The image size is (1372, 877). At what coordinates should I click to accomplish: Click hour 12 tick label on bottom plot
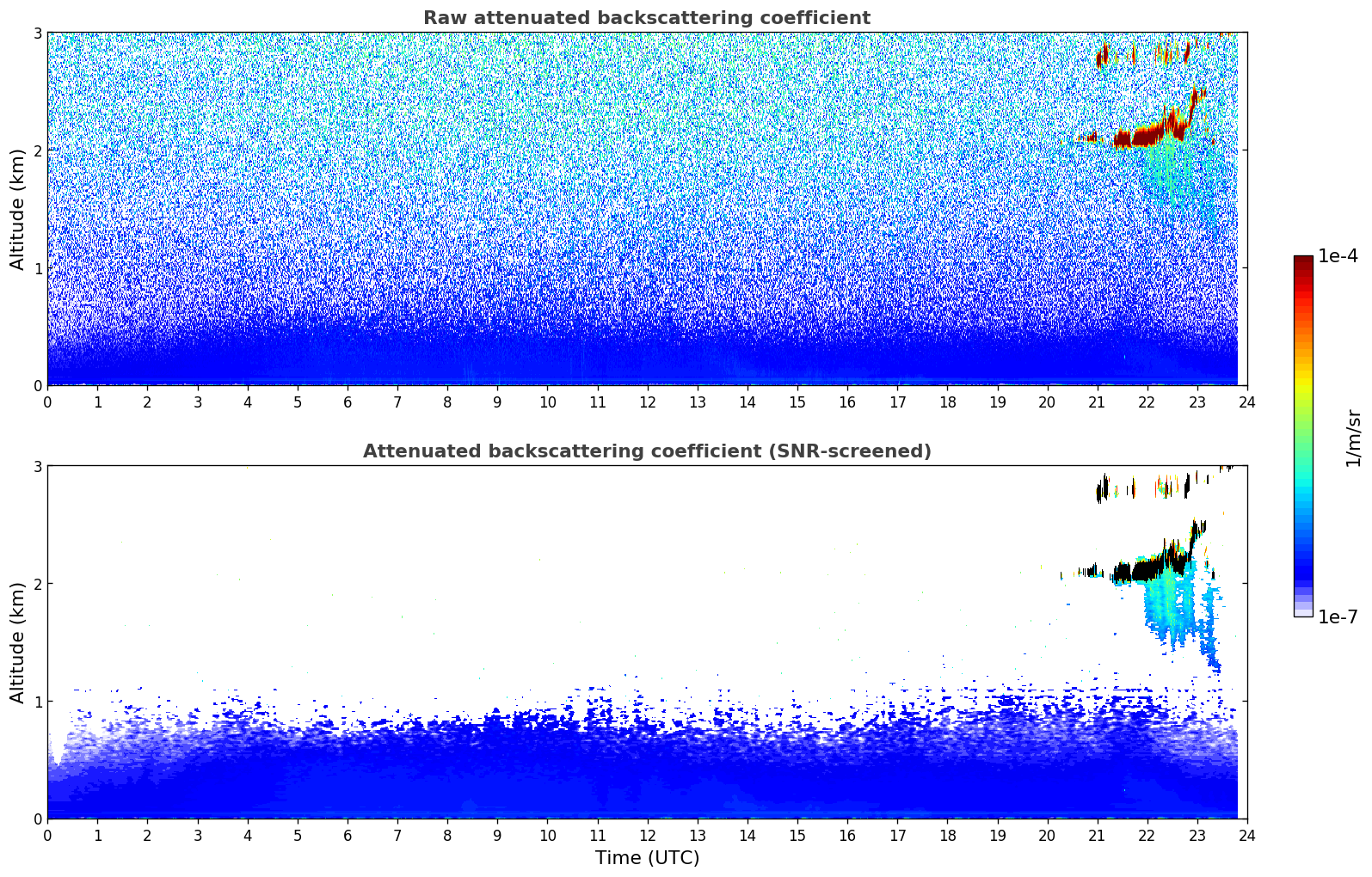pyautogui.click(x=647, y=836)
